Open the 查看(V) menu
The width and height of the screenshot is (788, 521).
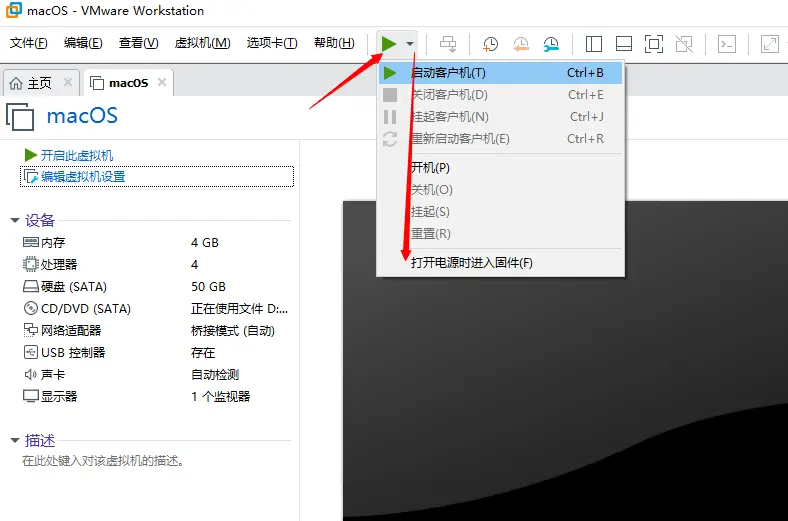(x=138, y=43)
